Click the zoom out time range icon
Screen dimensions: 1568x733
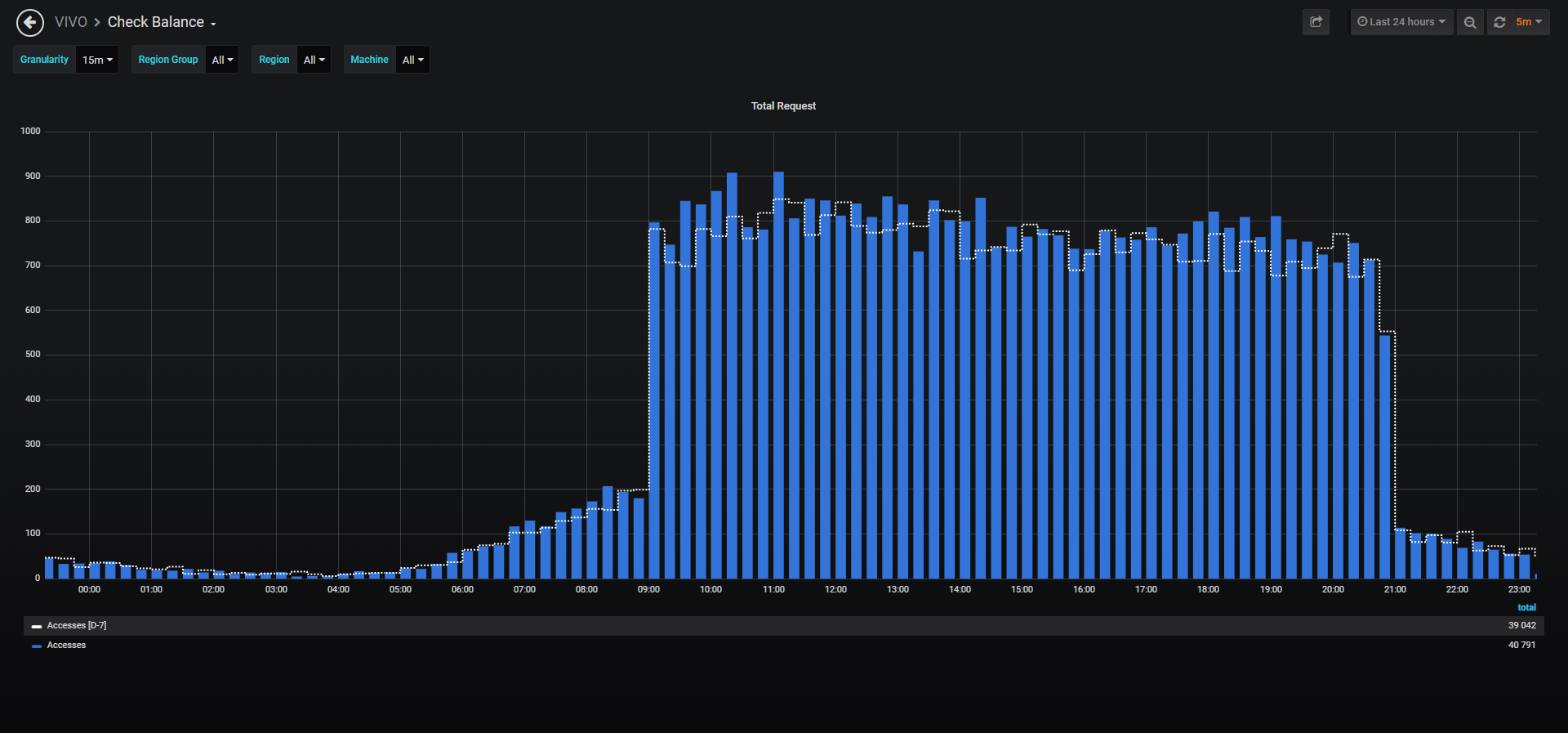[x=1470, y=22]
